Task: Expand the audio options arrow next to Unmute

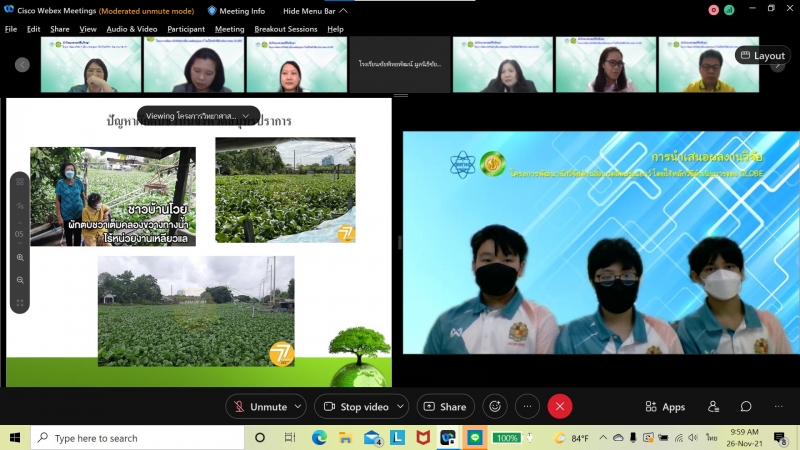Action: [299, 407]
